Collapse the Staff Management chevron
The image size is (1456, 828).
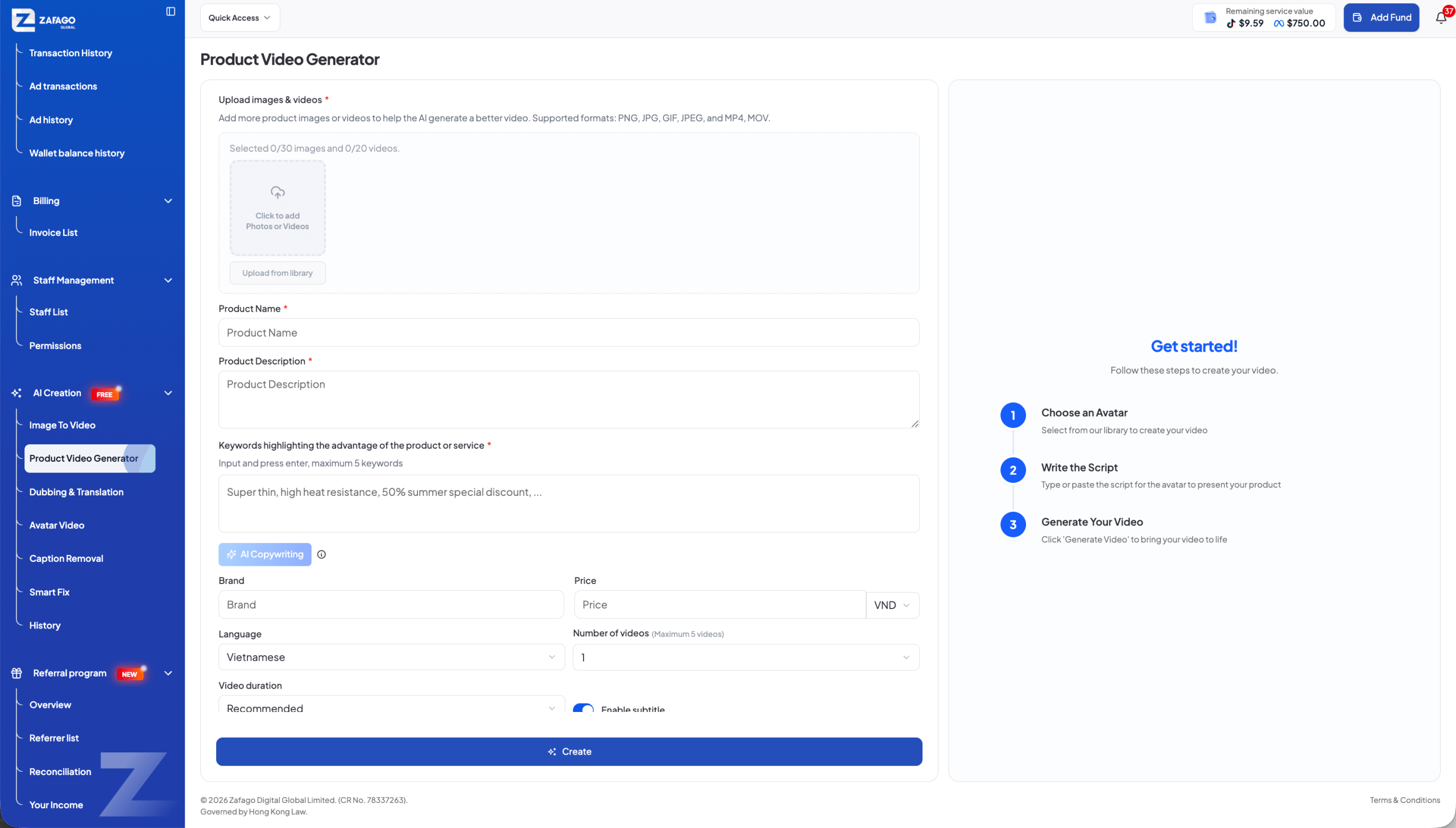[168, 280]
